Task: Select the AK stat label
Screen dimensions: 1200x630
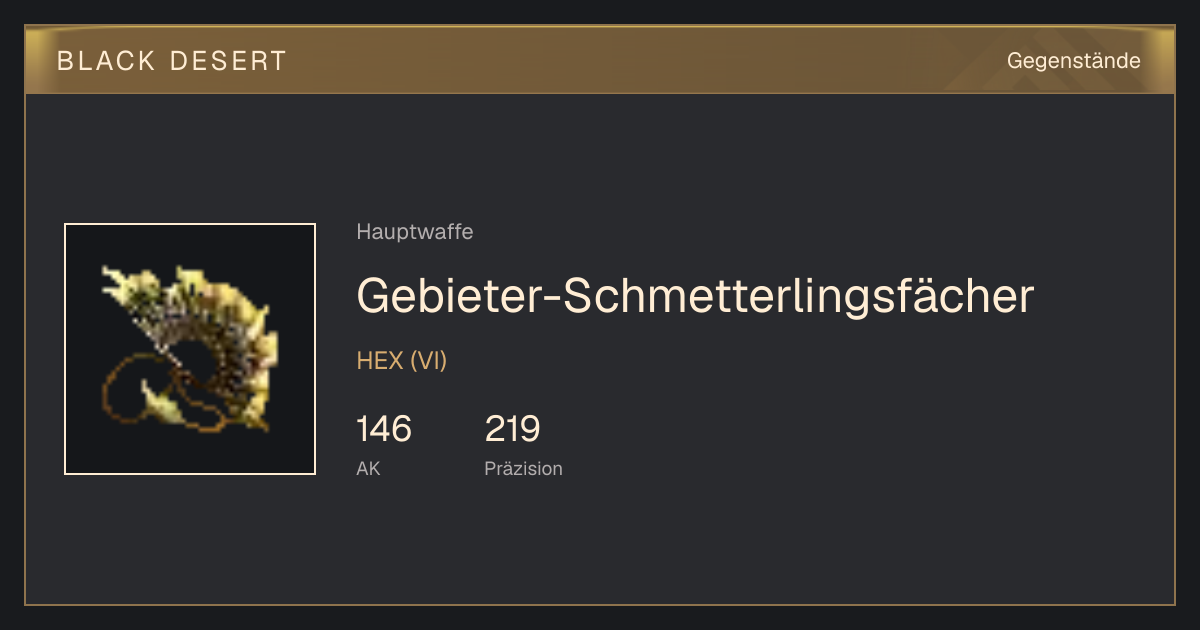Action: [368, 468]
